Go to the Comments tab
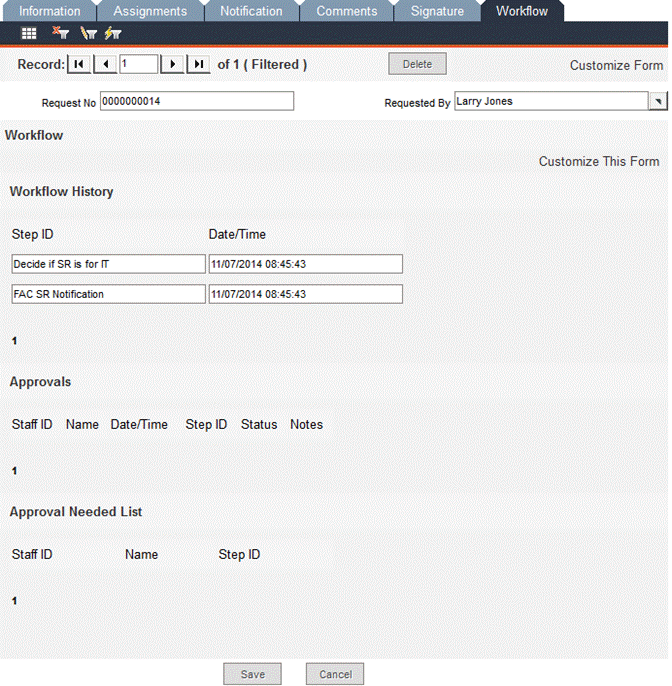 pyautogui.click(x=347, y=11)
